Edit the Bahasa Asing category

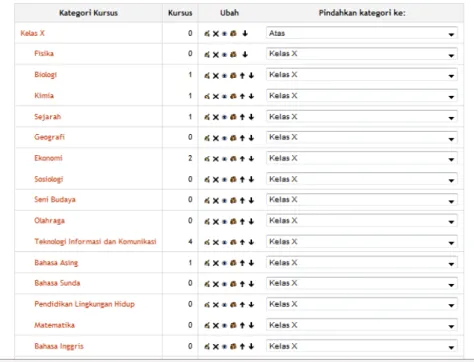point(207,263)
